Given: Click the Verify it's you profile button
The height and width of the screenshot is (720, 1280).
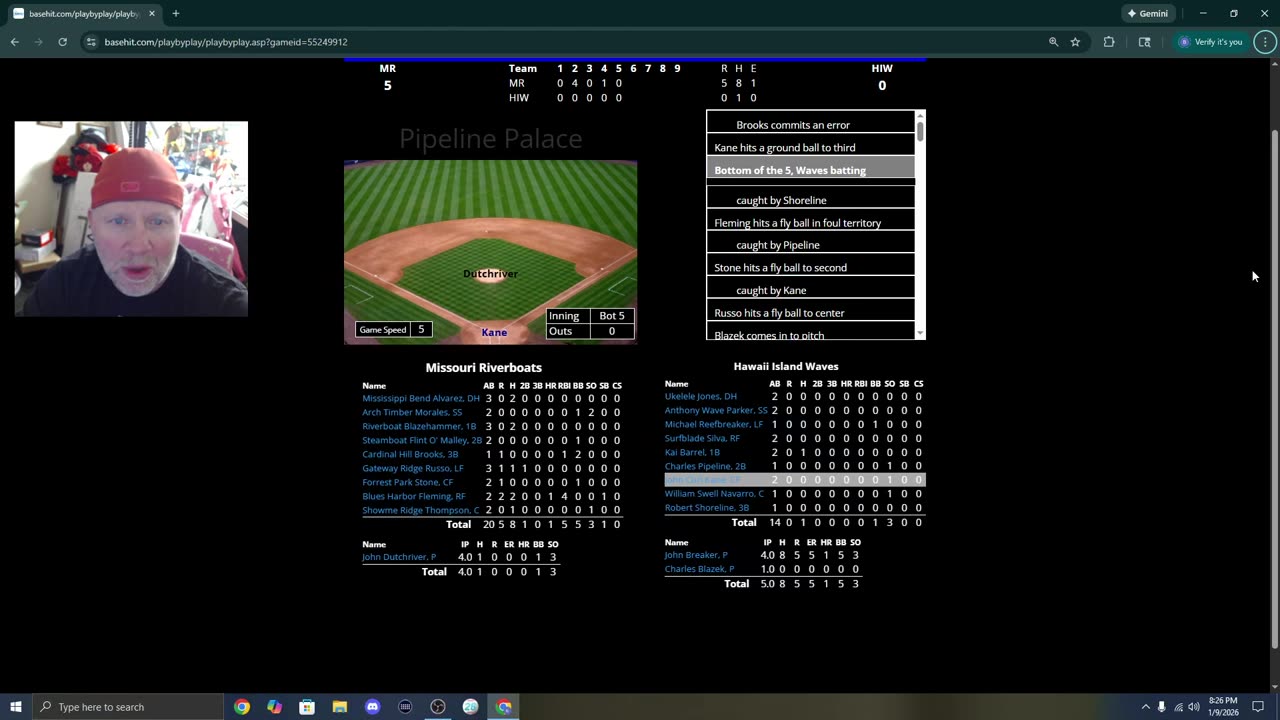Looking at the screenshot, I should 1211,42.
